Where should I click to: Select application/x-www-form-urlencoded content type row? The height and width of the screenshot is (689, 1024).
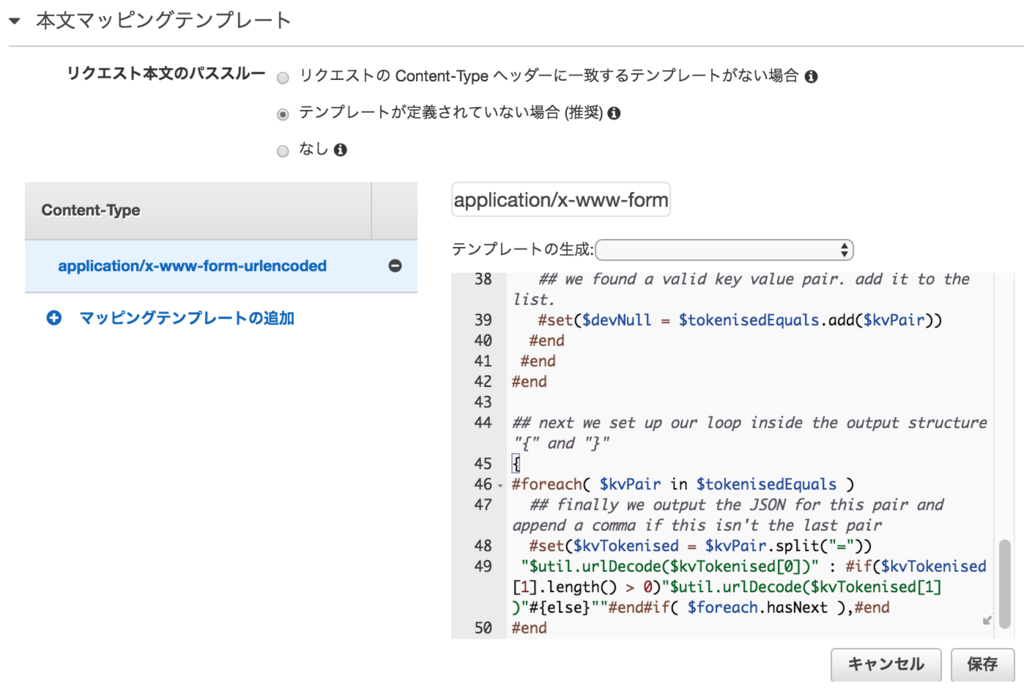tap(221, 266)
